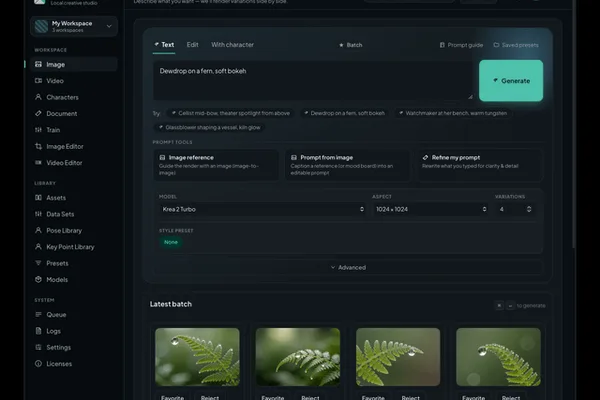Viewport: 600px width, 400px height.
Task: Click the Saved presets folder icon
Action: point(496,45)
